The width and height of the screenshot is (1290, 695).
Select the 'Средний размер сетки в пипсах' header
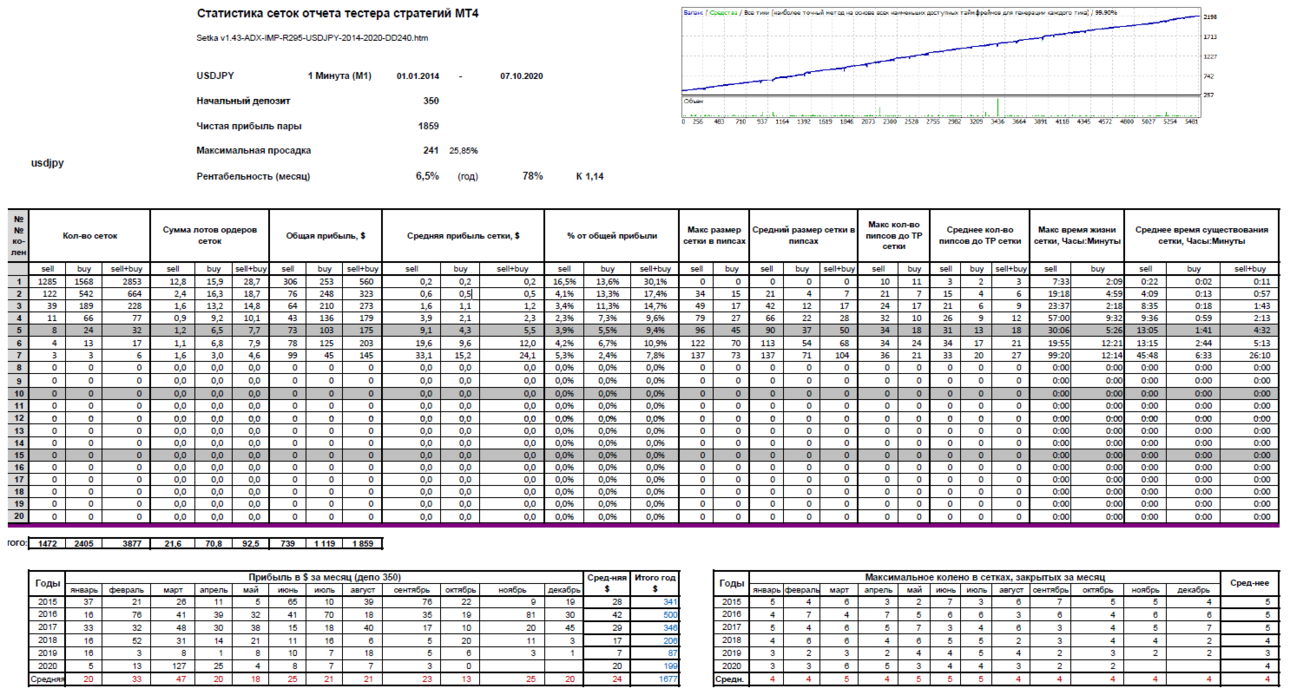pos(803,236)
